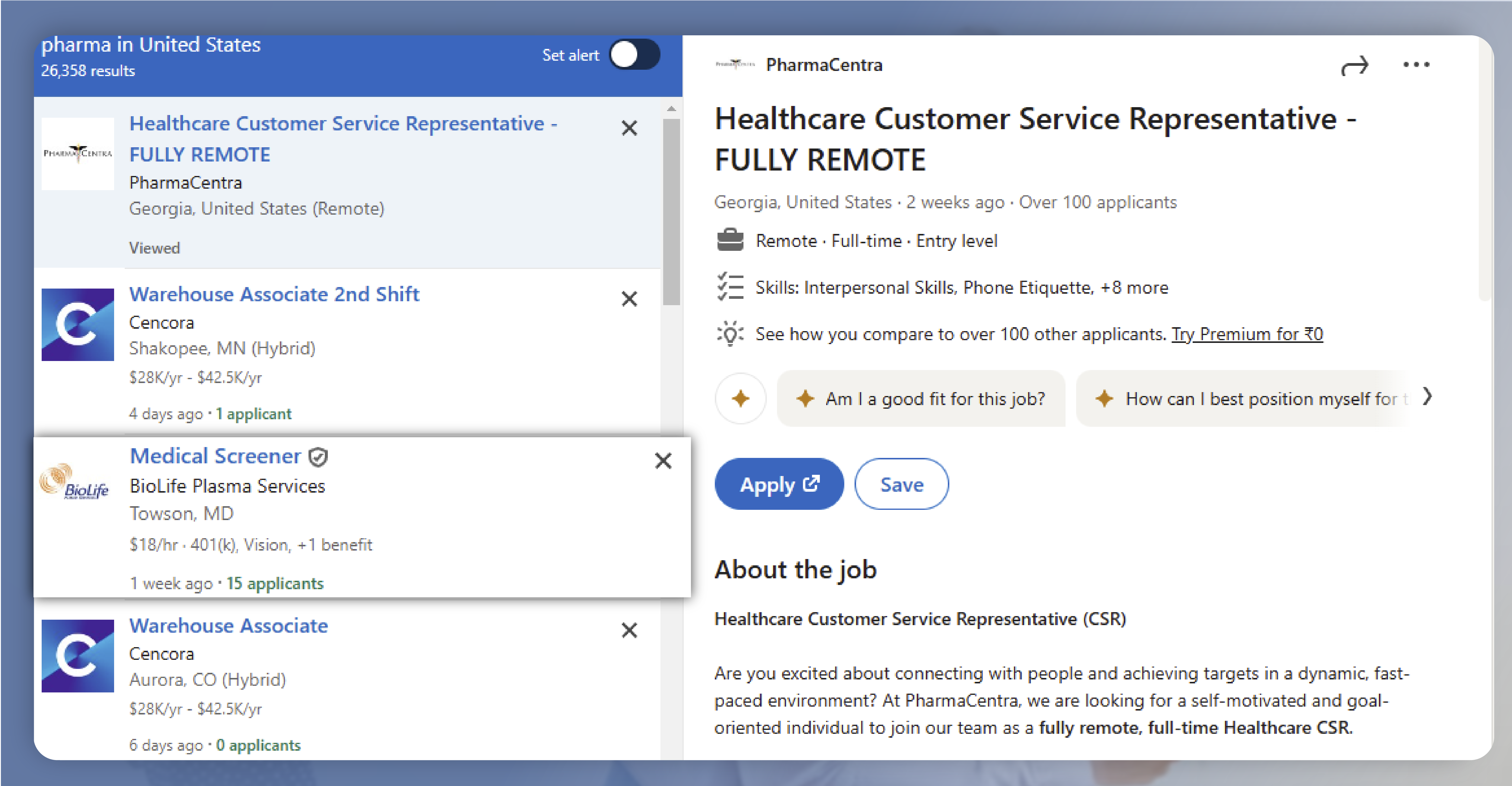Image resolution: width=1512 pixels, height=786 pixels.
Task: Toggle the Set alert switch
Action: point(635,55)
